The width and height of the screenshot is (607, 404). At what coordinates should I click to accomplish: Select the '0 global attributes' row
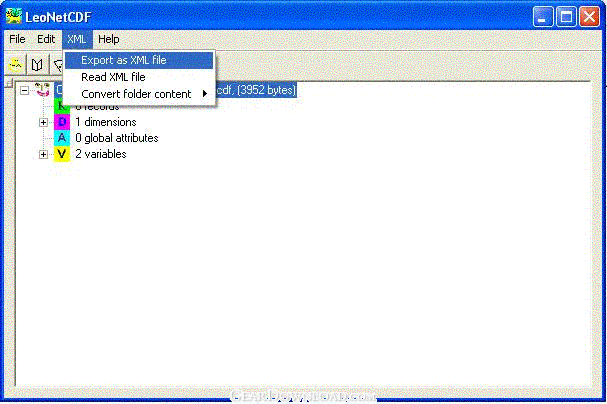117,138
